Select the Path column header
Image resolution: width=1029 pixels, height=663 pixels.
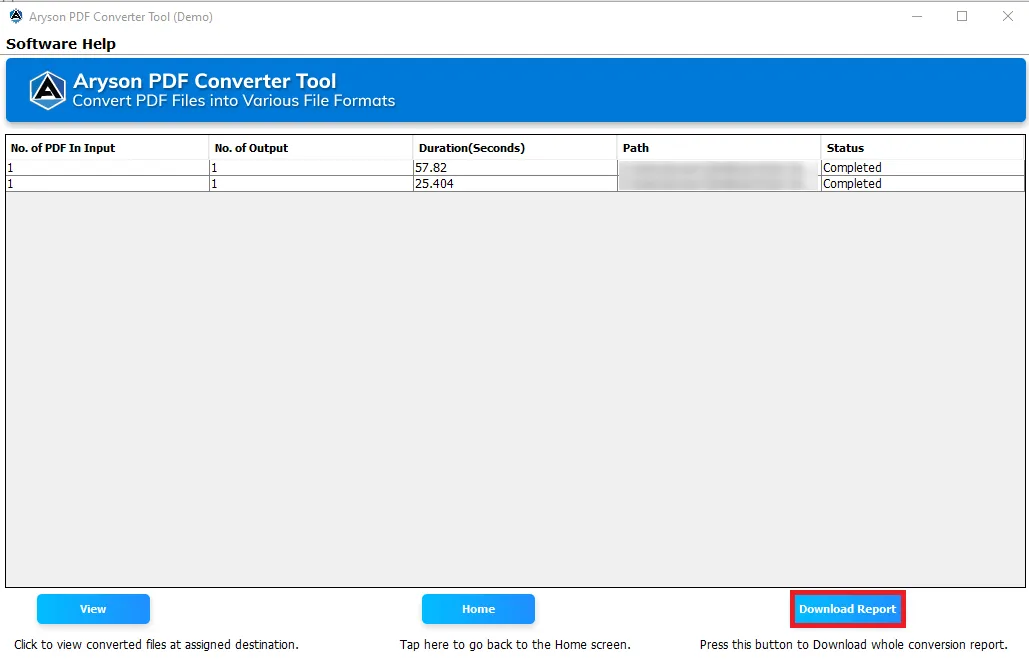(719, 148)
